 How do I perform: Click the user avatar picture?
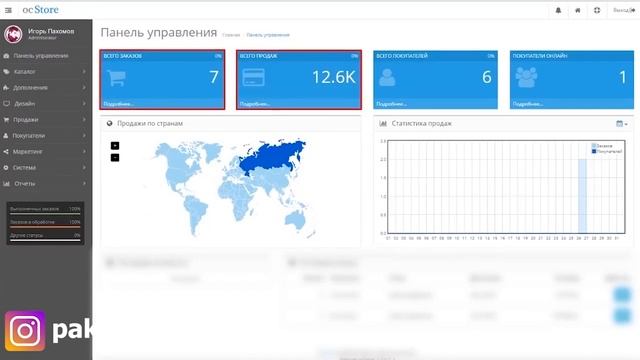click(13, 34)
